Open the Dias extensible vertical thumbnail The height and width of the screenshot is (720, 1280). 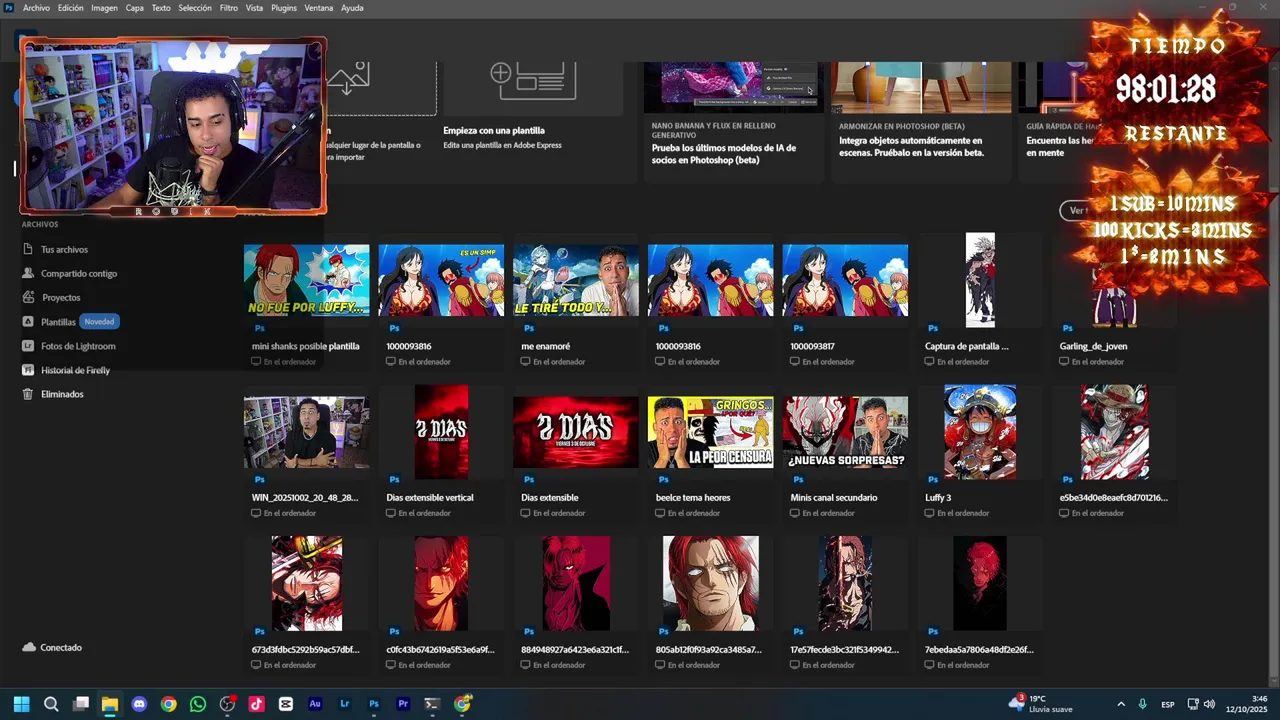[x=441, y=432]
